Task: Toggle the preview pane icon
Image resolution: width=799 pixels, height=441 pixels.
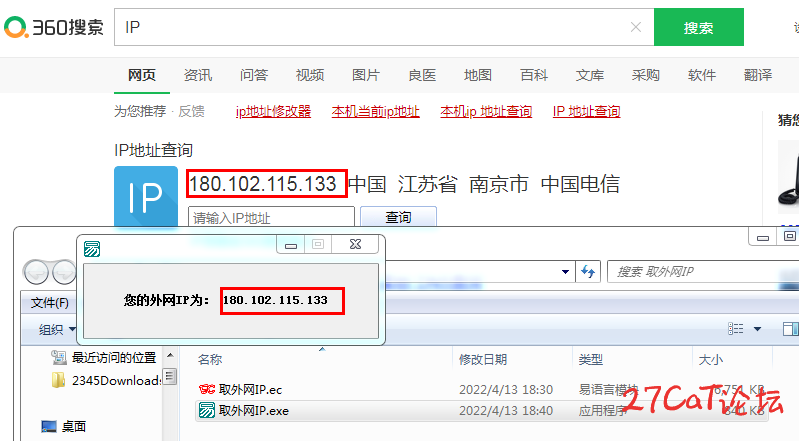Action: (x=790, y=329)
